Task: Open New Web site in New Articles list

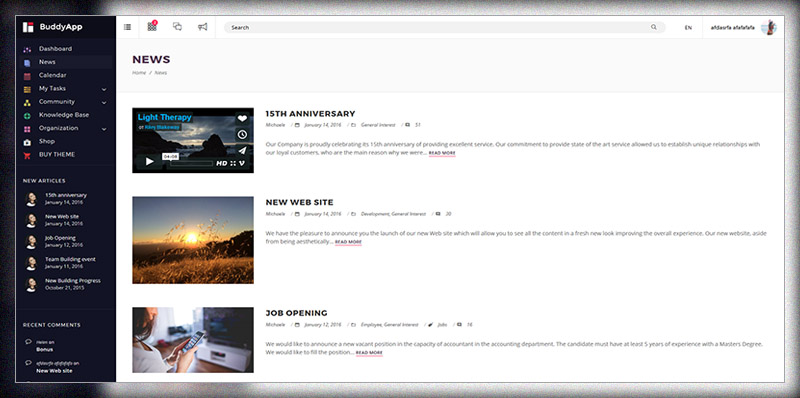Action: click(x=62, y=216)
